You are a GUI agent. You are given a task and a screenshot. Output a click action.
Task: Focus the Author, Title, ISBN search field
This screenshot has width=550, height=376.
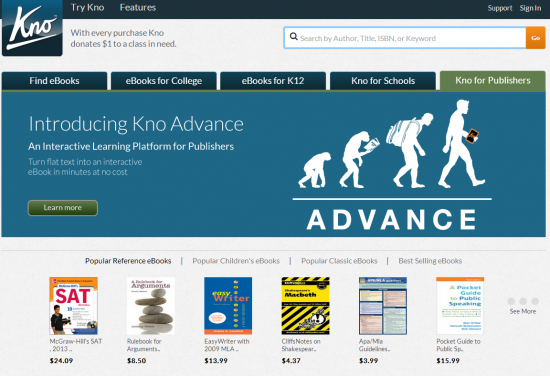tap(405, 38)
